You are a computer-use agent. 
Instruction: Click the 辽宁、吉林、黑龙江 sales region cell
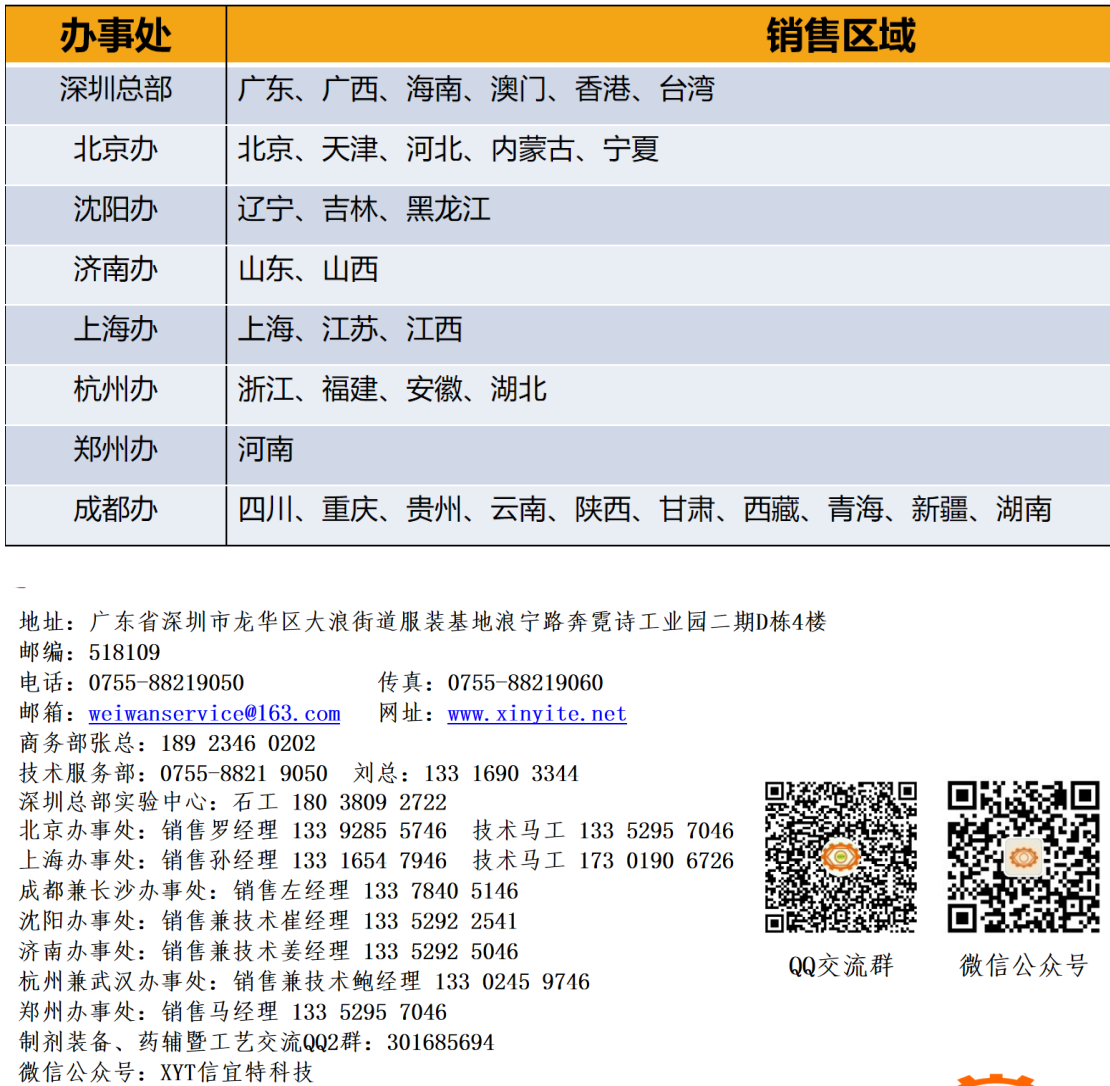(365, 210)
